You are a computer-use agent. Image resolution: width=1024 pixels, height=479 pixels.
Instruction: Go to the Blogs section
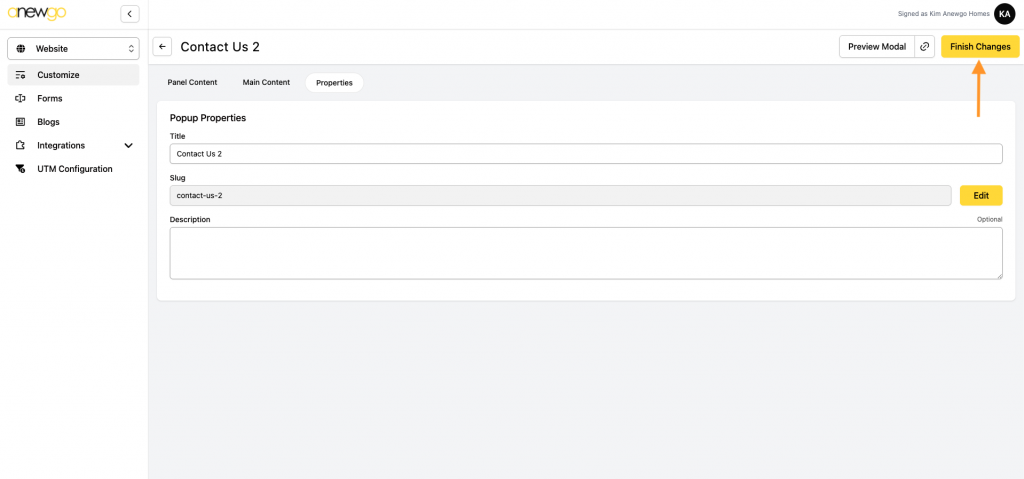coord(48,122)
